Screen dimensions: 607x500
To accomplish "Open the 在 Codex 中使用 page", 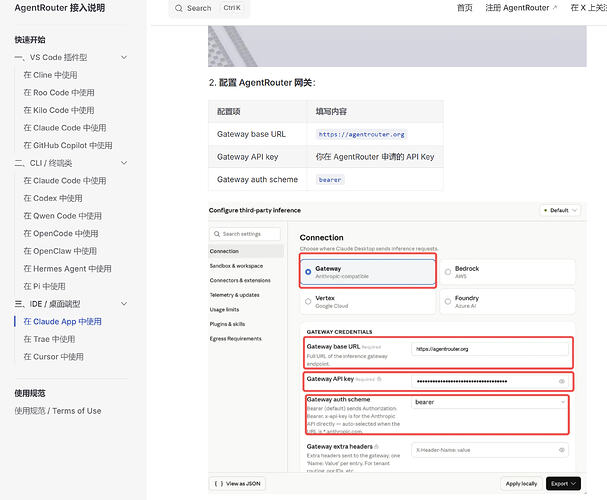I will 53,198.
